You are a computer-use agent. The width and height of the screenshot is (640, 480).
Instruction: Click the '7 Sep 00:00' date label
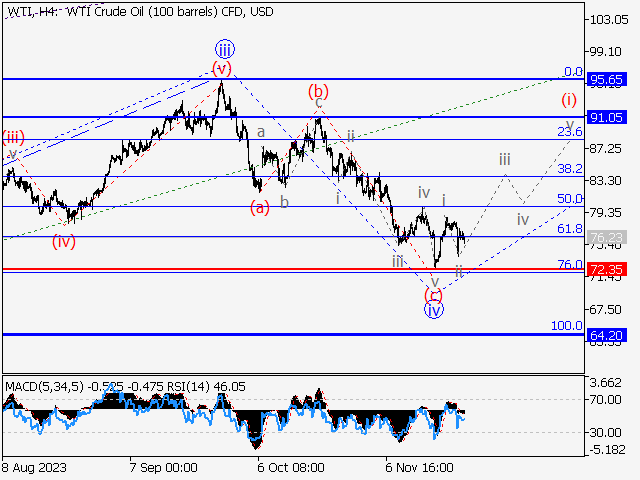(163, 467)
